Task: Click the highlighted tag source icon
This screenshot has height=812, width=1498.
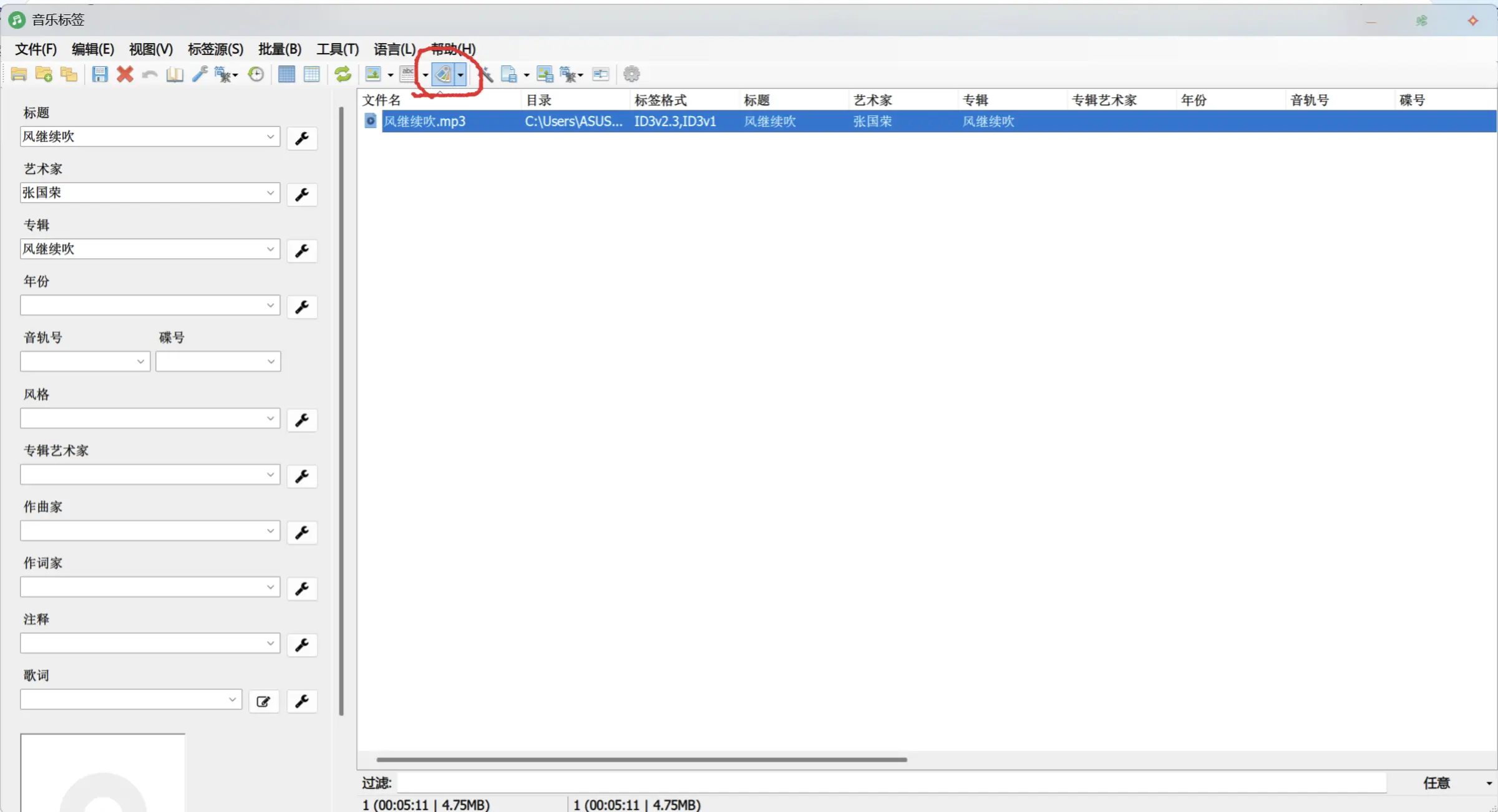Action: (x=443, y=74)
